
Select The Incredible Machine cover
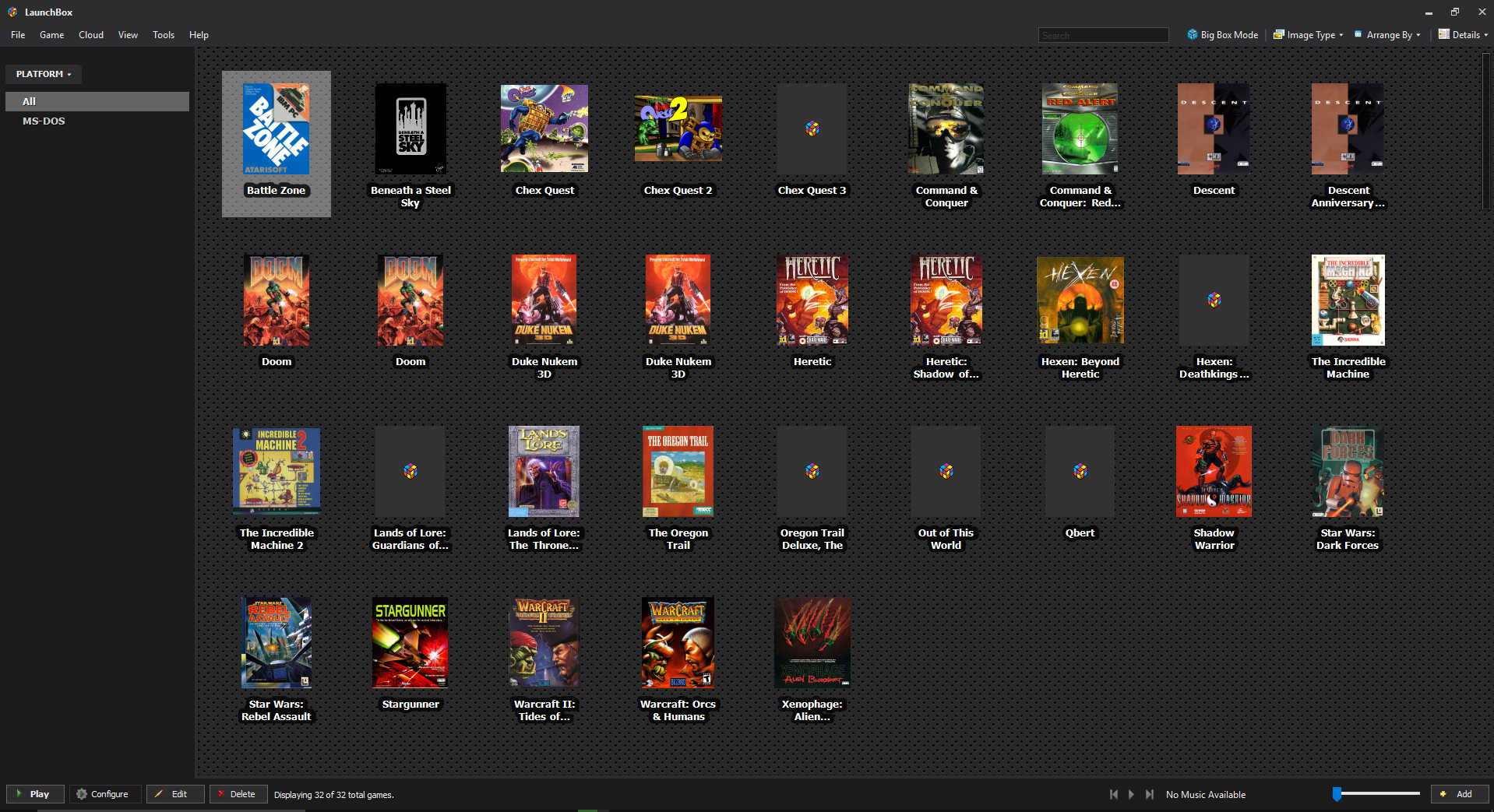coord(1348,301)
